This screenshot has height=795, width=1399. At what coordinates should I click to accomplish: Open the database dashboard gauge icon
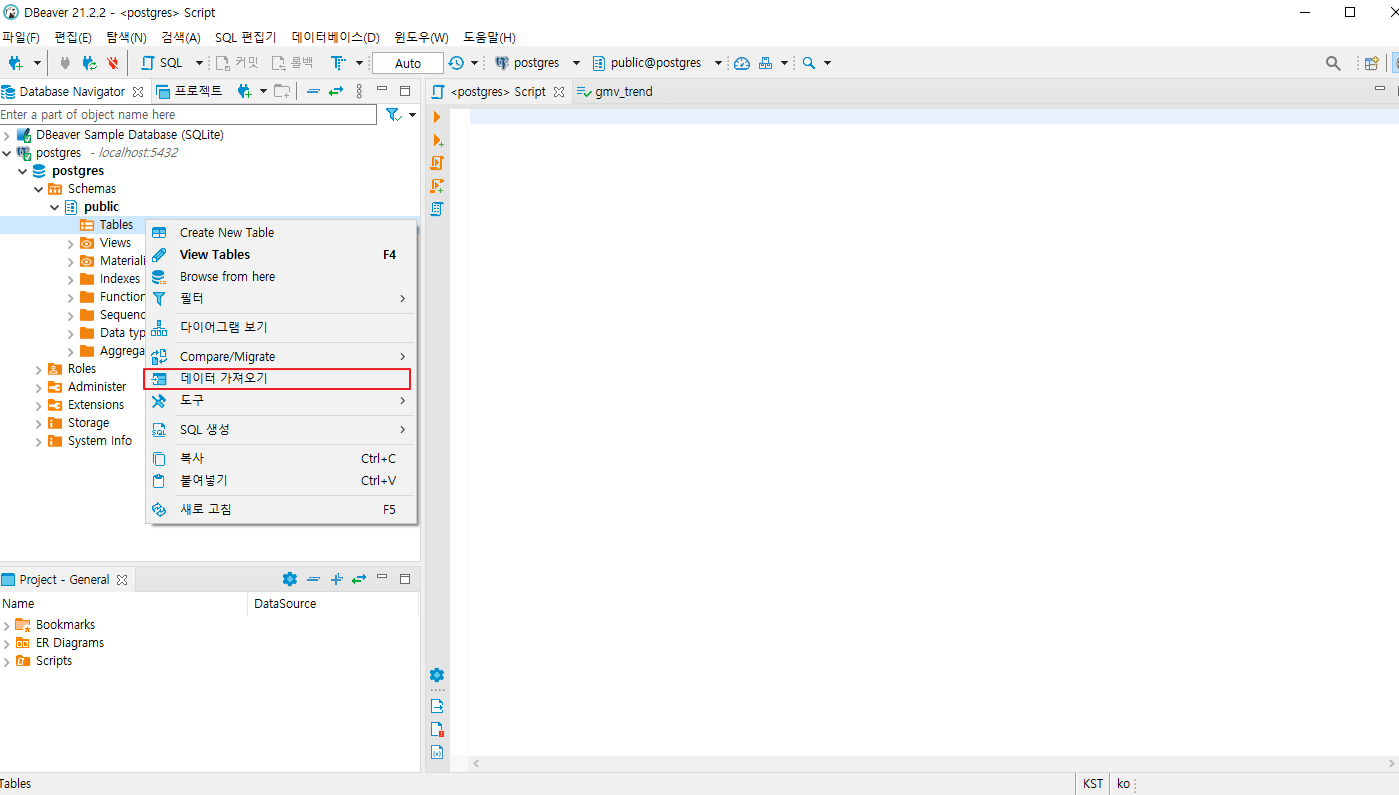(742, 63)
